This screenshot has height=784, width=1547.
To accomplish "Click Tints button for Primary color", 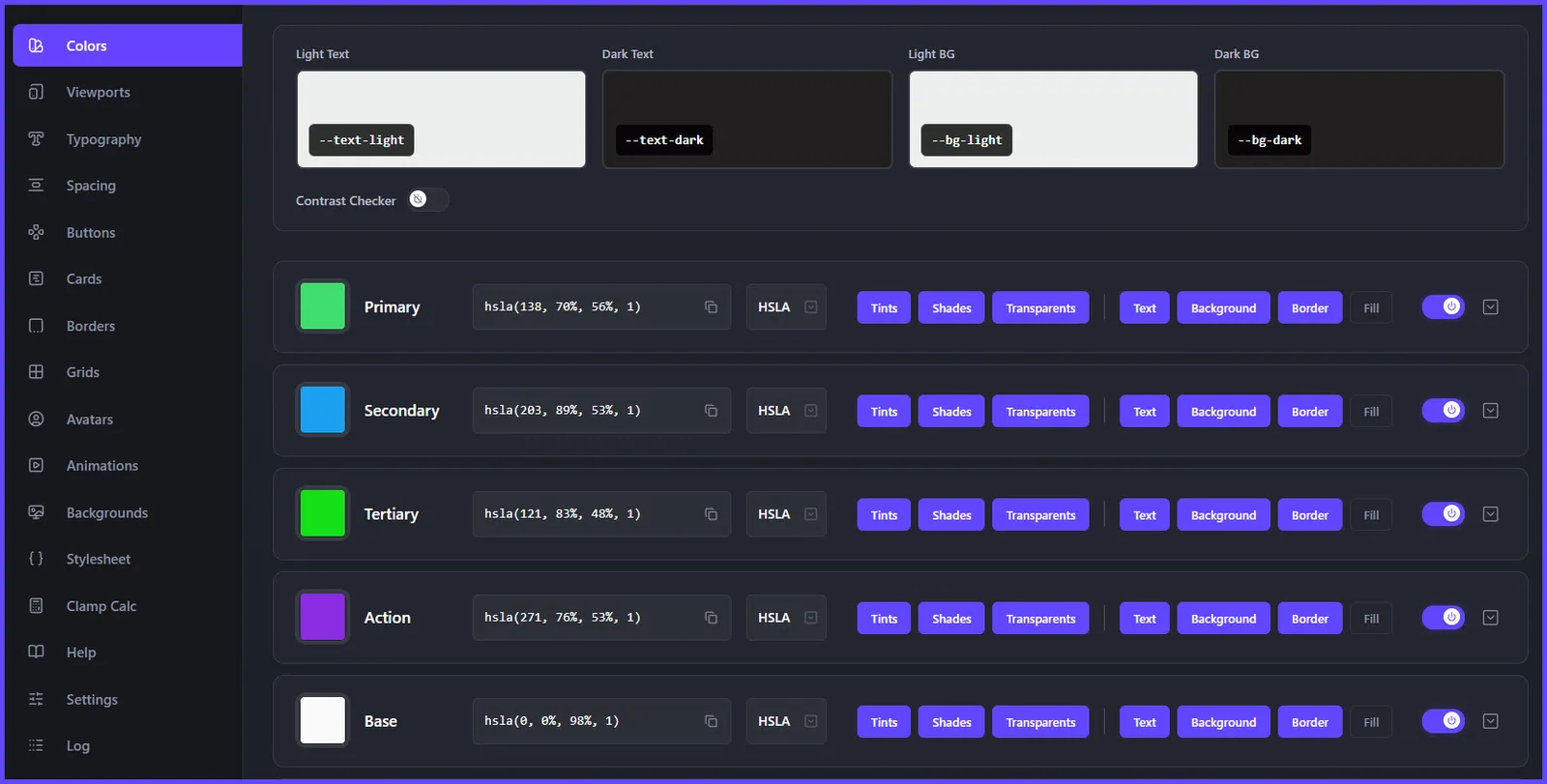I will pyautogui.click(x=884, y=307).
